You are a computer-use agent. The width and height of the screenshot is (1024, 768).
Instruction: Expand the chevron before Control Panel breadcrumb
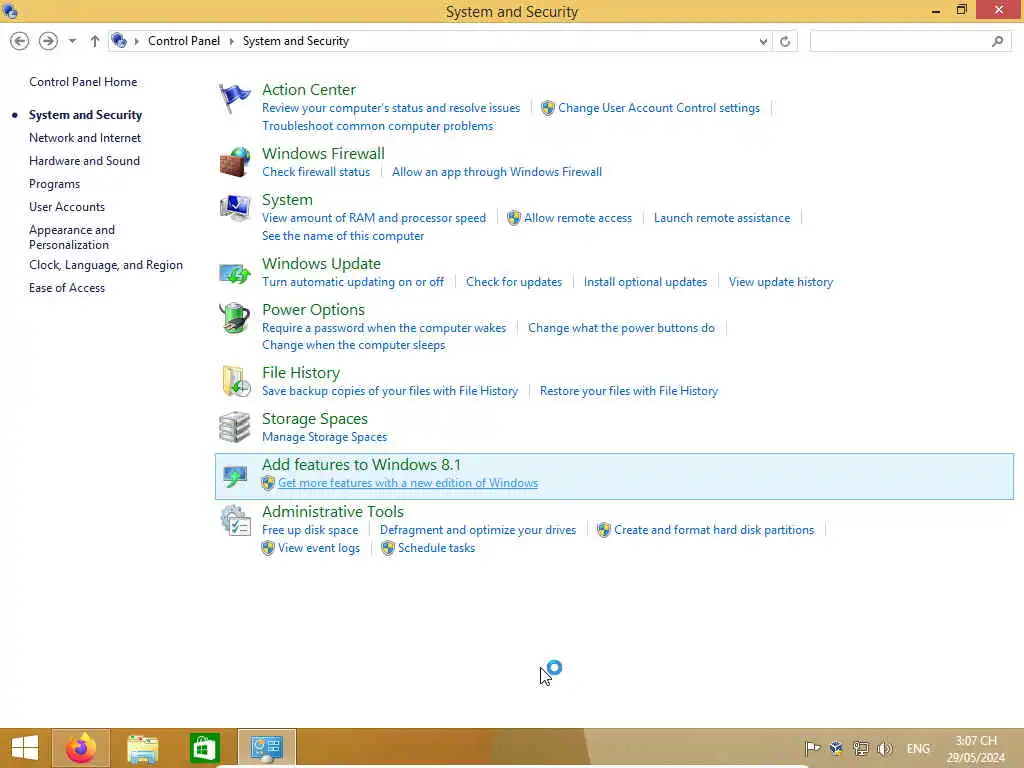[x=136, y=41]
